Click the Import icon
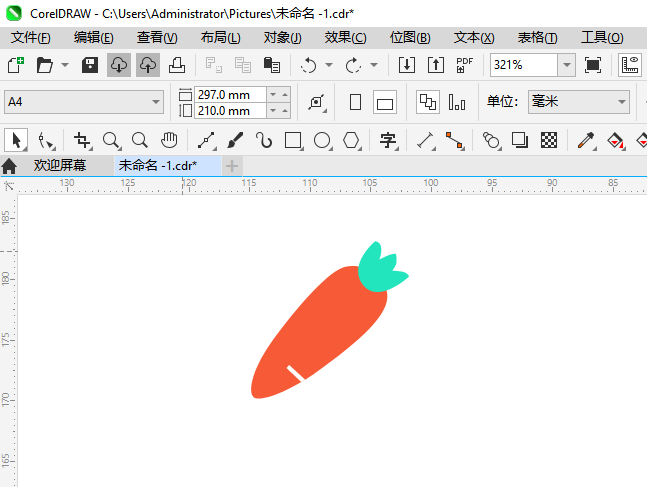The height and width of the screenshot is (487, 647). click(x=406, y=65)
